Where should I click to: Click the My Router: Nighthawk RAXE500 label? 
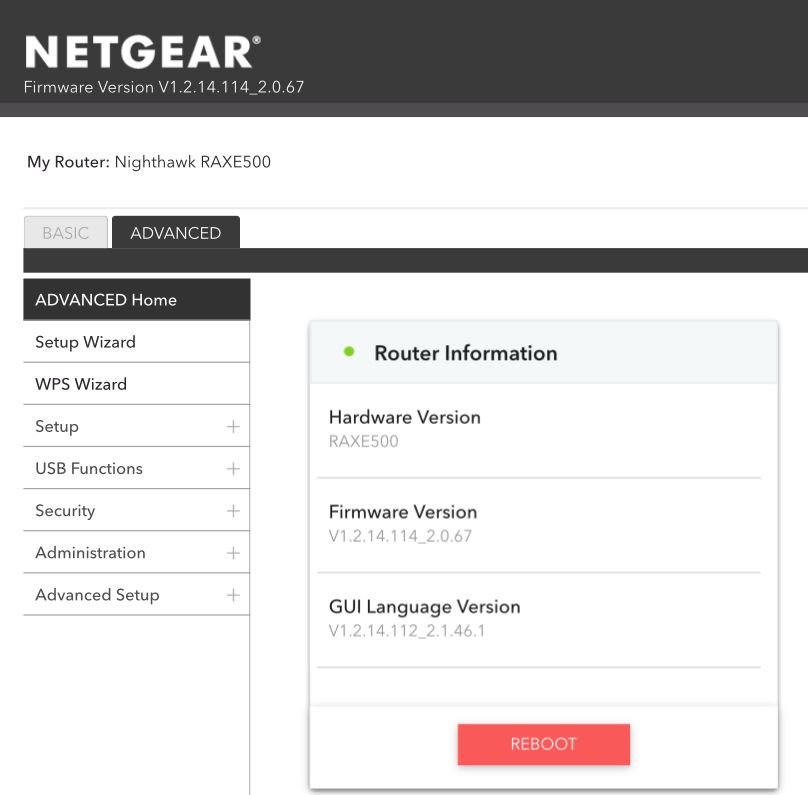click(x=149, y=162)
